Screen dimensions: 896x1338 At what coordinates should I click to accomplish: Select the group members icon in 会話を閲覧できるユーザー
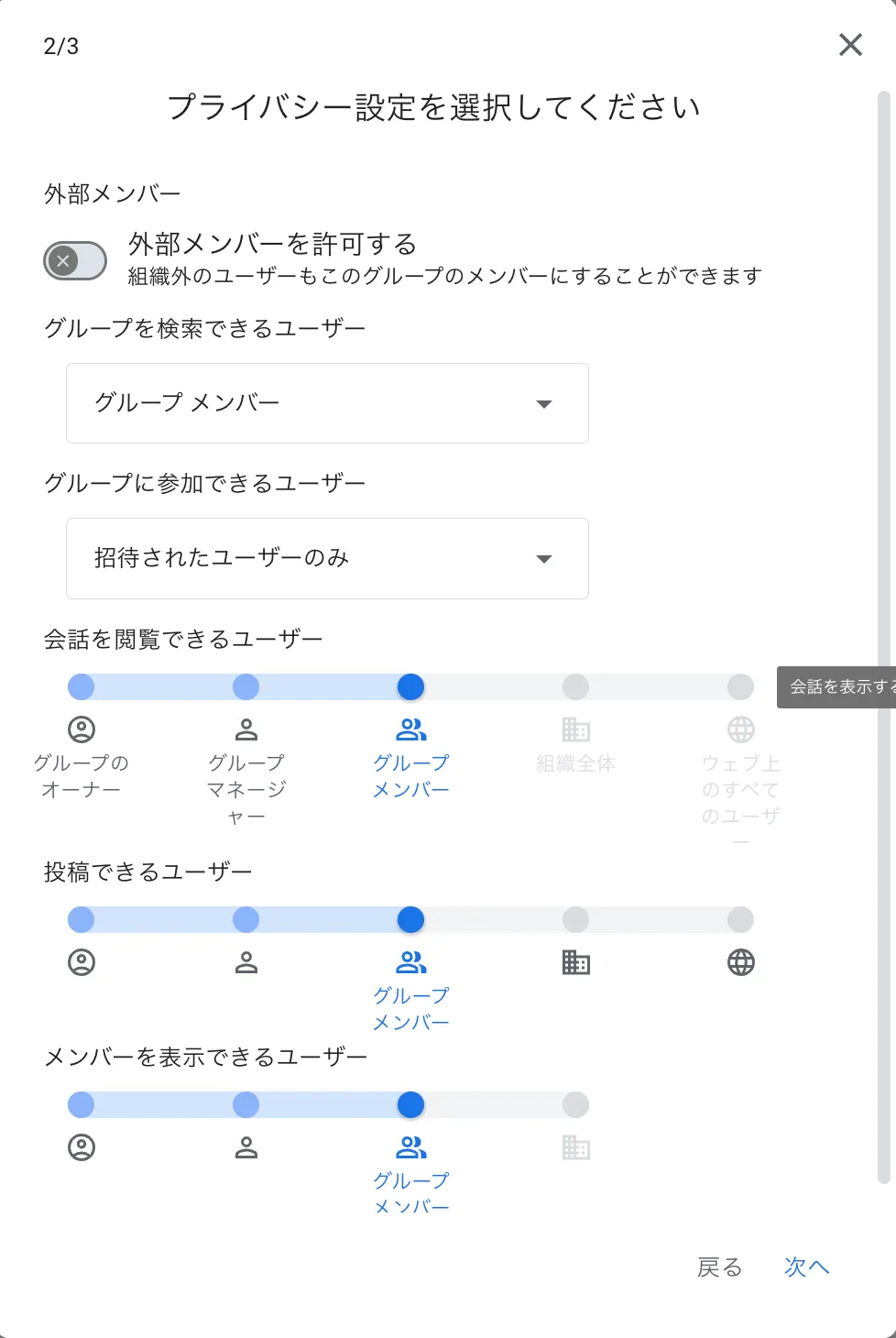click(x=411, y=729)
